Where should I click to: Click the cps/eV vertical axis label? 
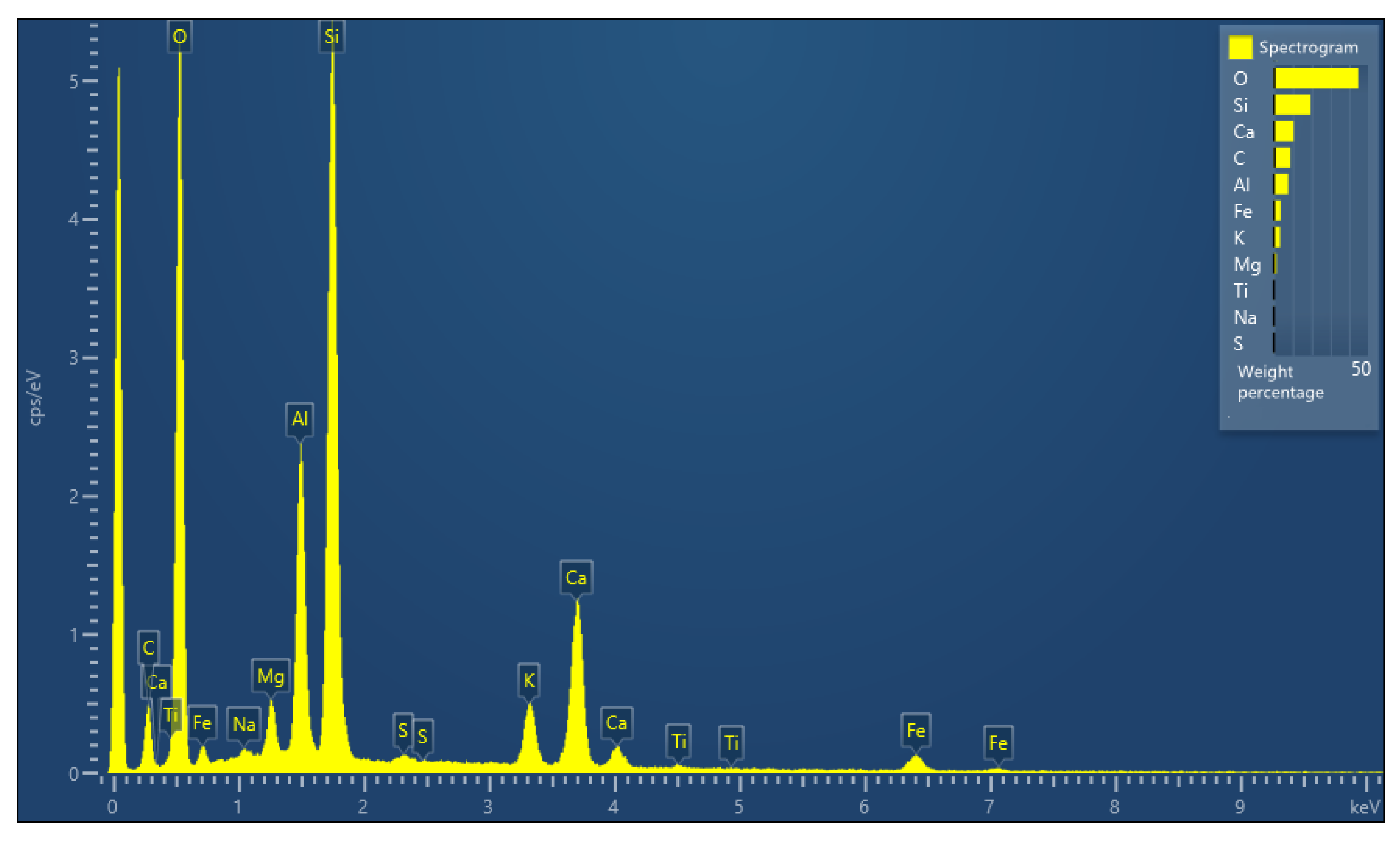36,396
